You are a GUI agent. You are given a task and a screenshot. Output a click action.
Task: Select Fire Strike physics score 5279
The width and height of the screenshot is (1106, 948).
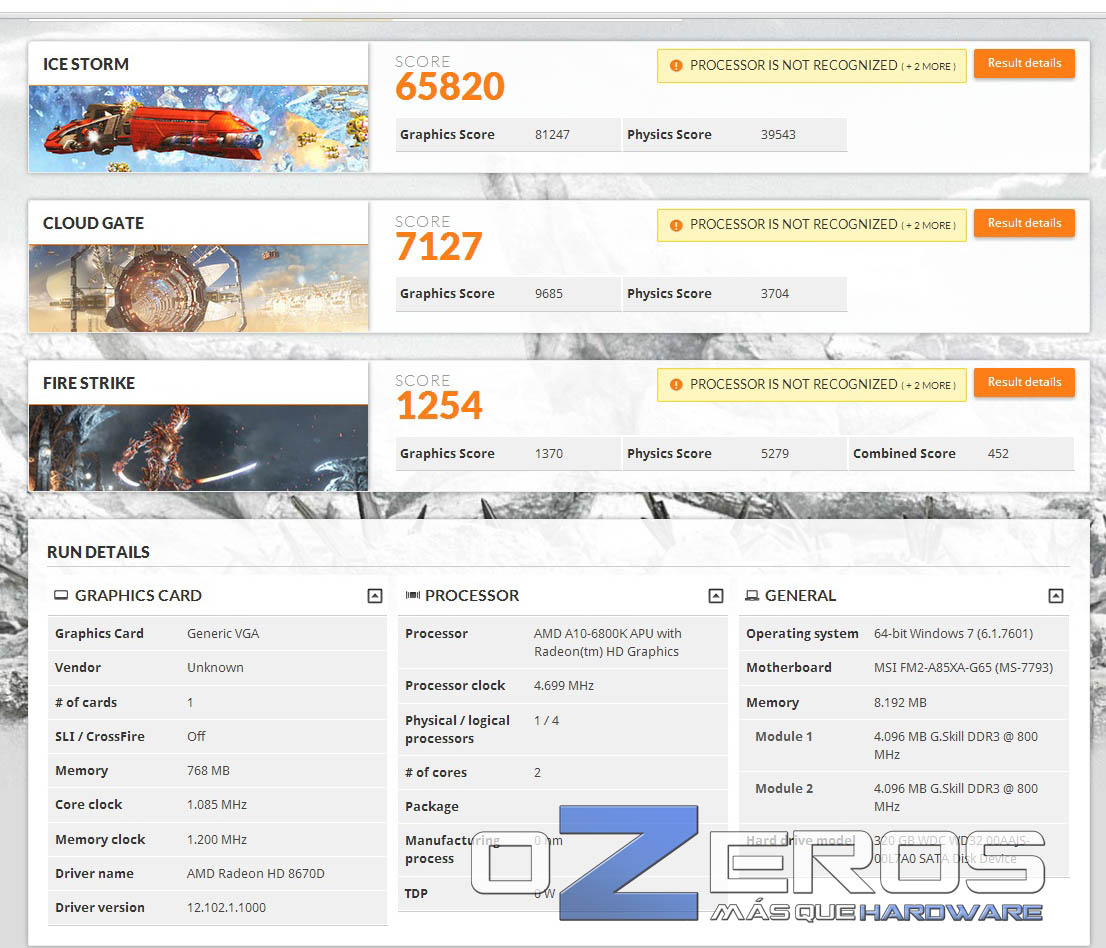(774, 454)
